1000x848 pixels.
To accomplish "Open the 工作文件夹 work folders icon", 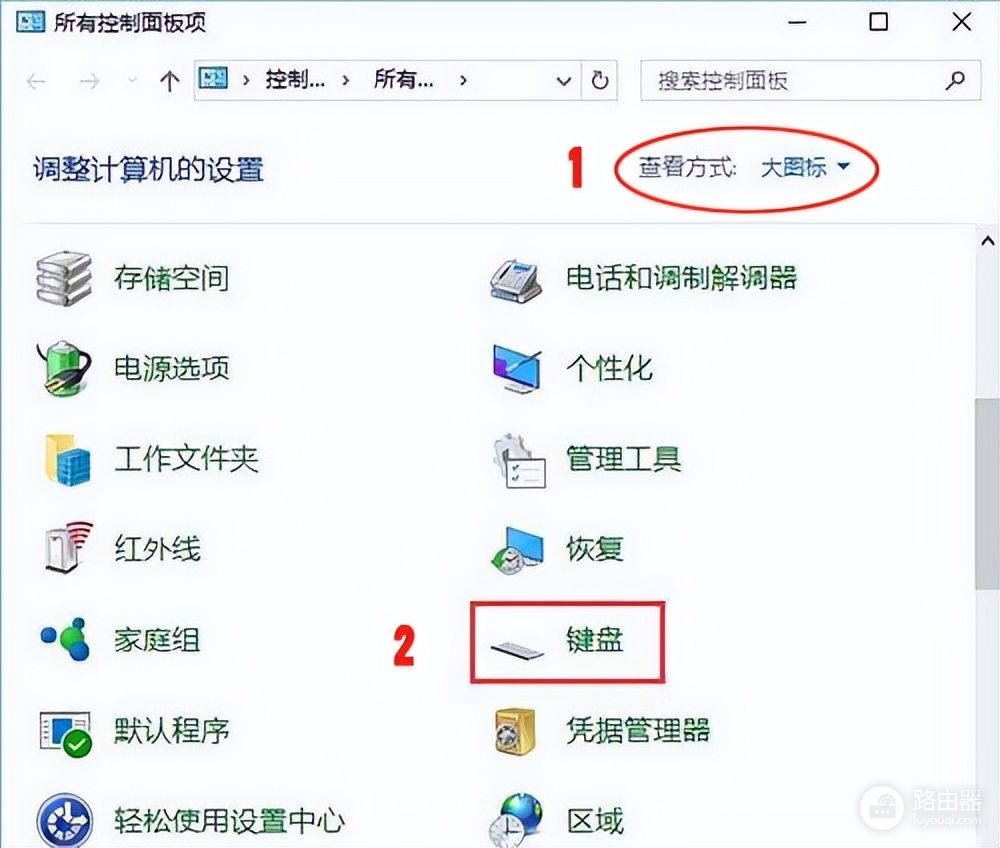I will (x=66, y=459).
